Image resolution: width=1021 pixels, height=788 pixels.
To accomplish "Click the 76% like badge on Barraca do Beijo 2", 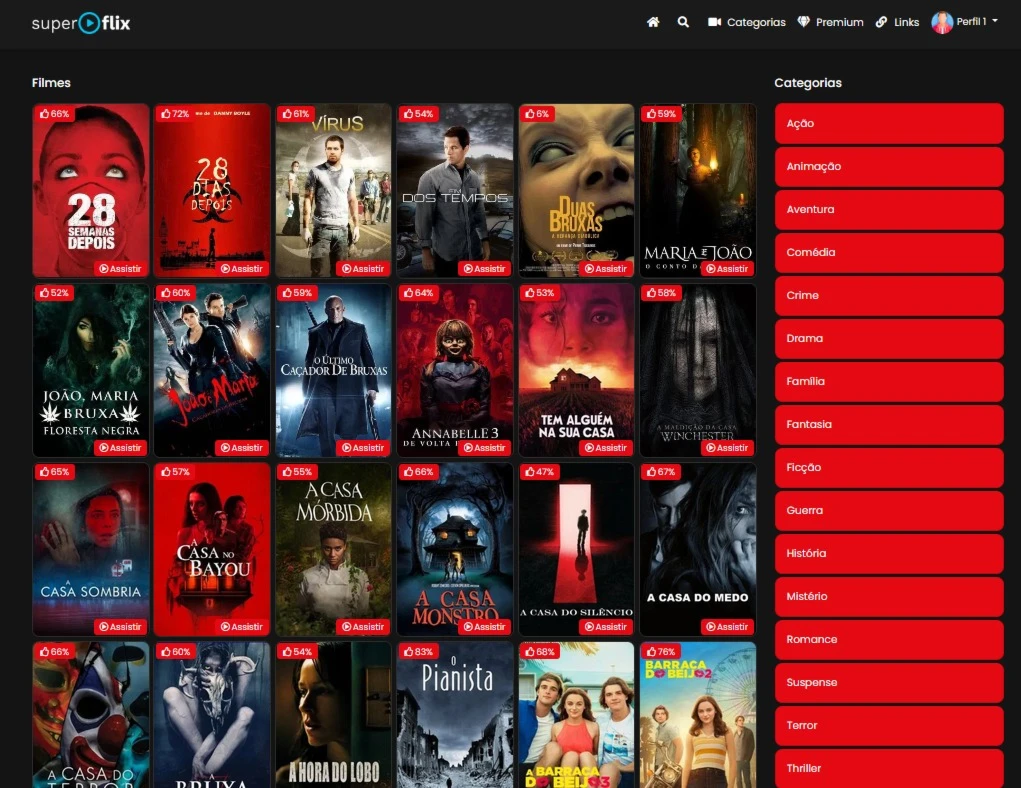I will [660, 651].
